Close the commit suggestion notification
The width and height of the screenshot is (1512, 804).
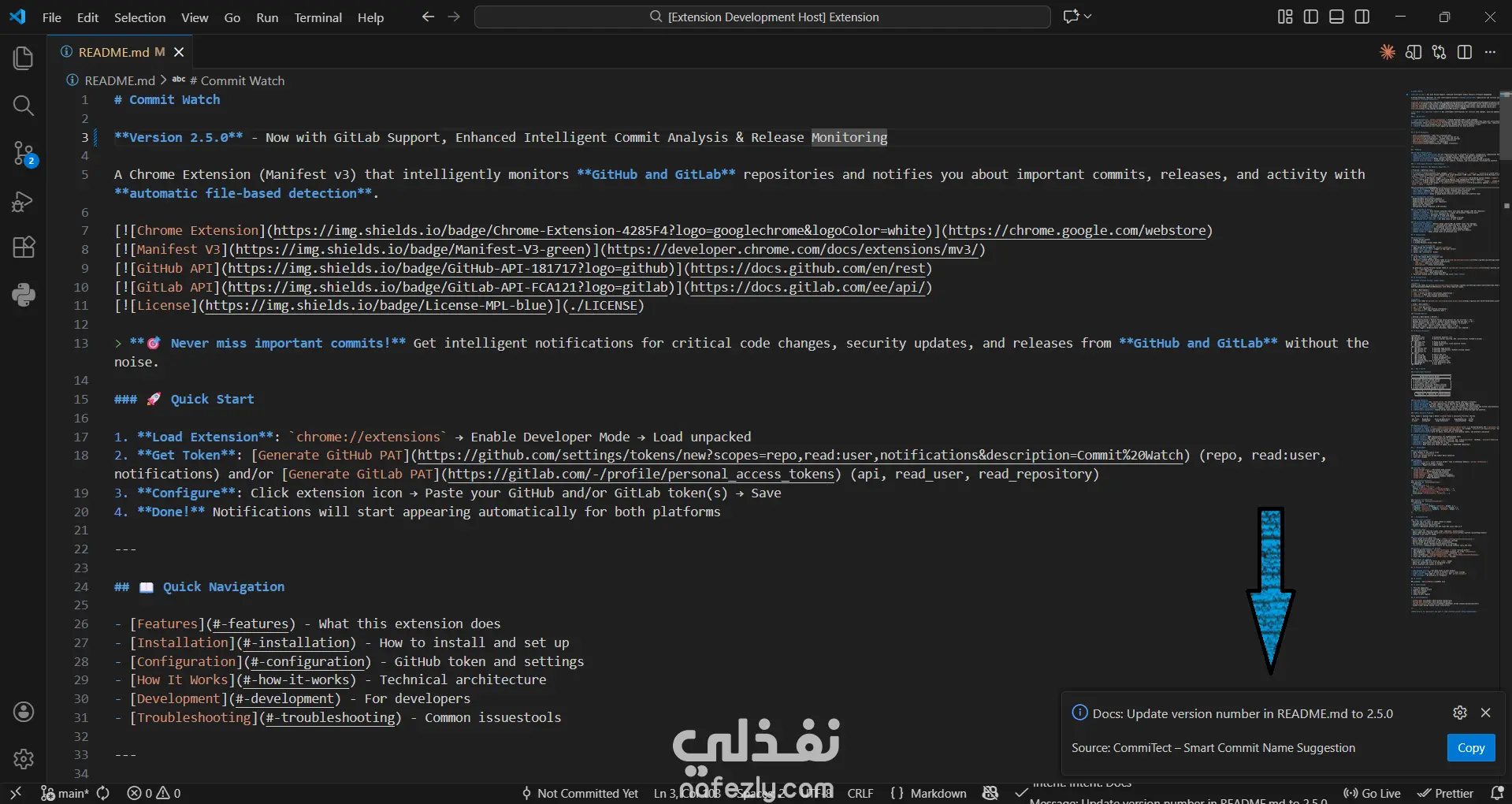pos(1486,713)
